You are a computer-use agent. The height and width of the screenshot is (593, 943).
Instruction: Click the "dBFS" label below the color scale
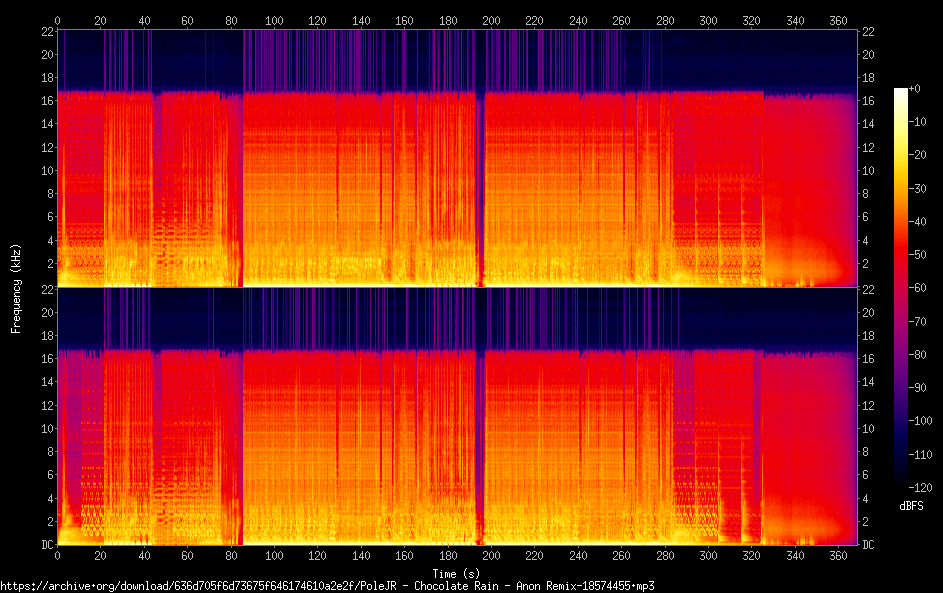coord(911,506)
